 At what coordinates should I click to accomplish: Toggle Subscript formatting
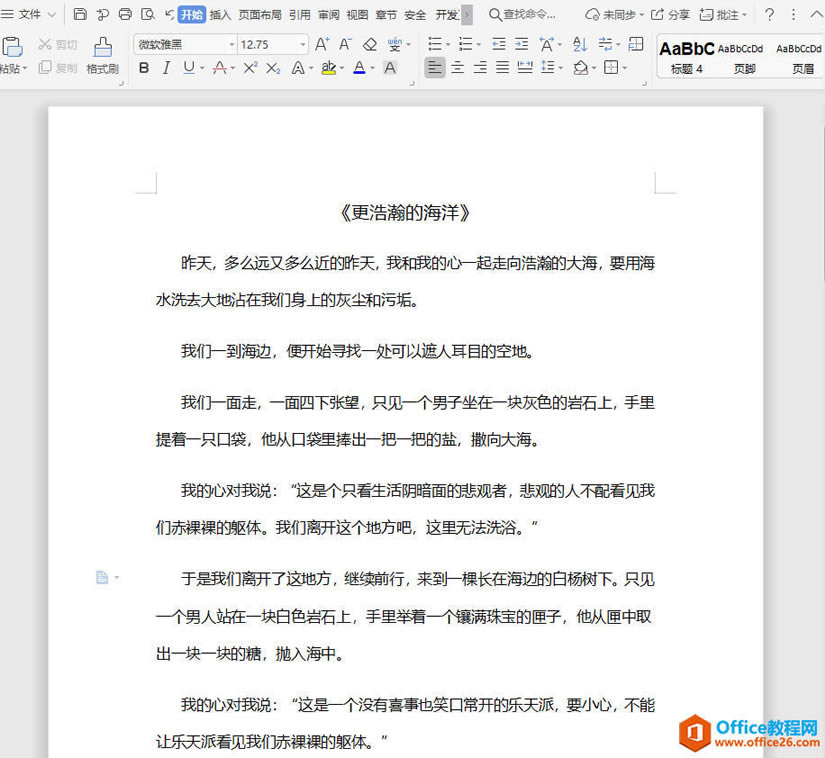pyautogui.click(x=273, y=68)
